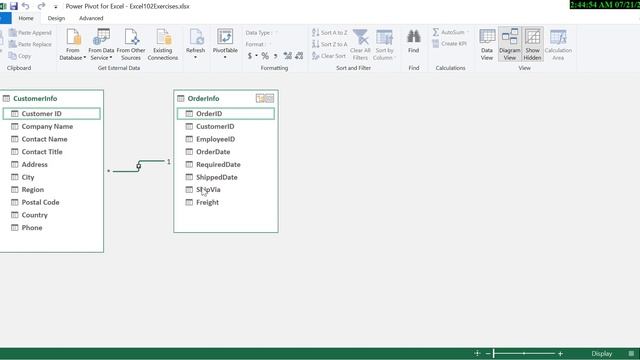
Task: Click Display button in status bar
Action: coord(602,353)
